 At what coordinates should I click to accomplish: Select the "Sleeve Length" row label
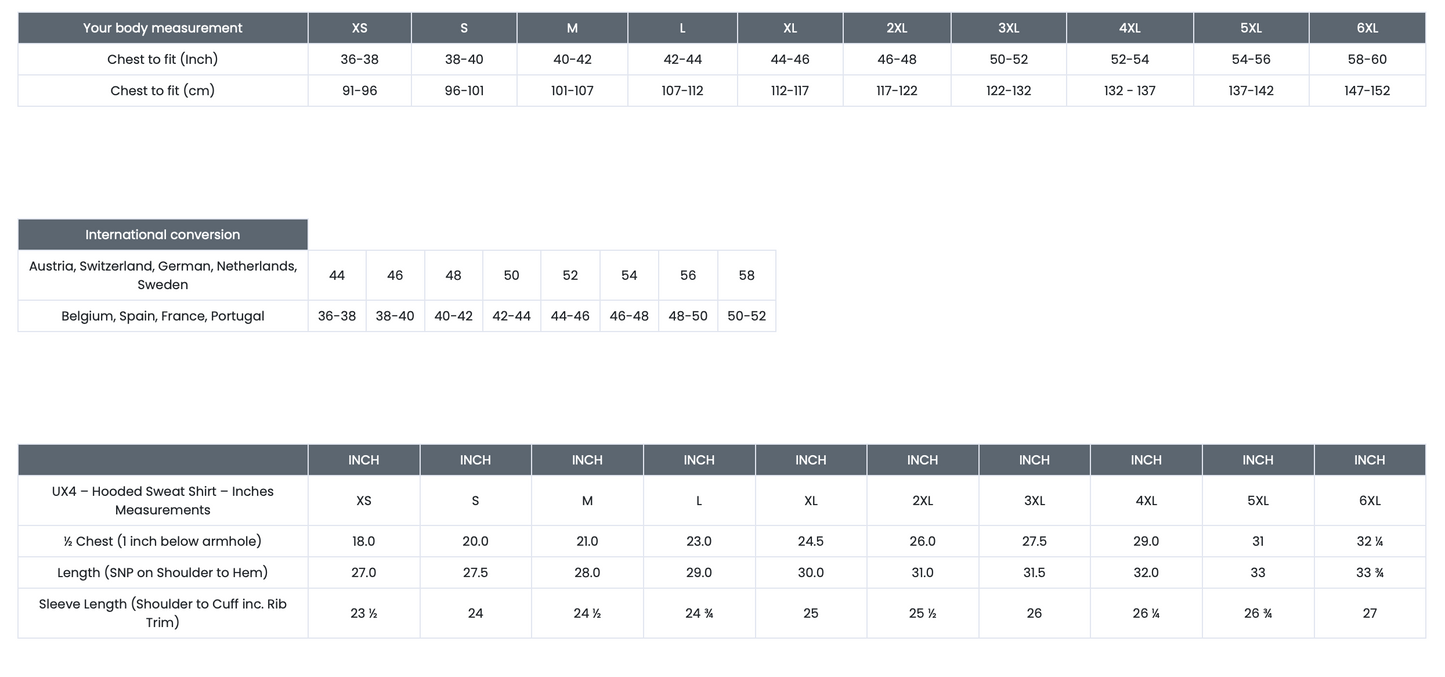pos(162,613)
